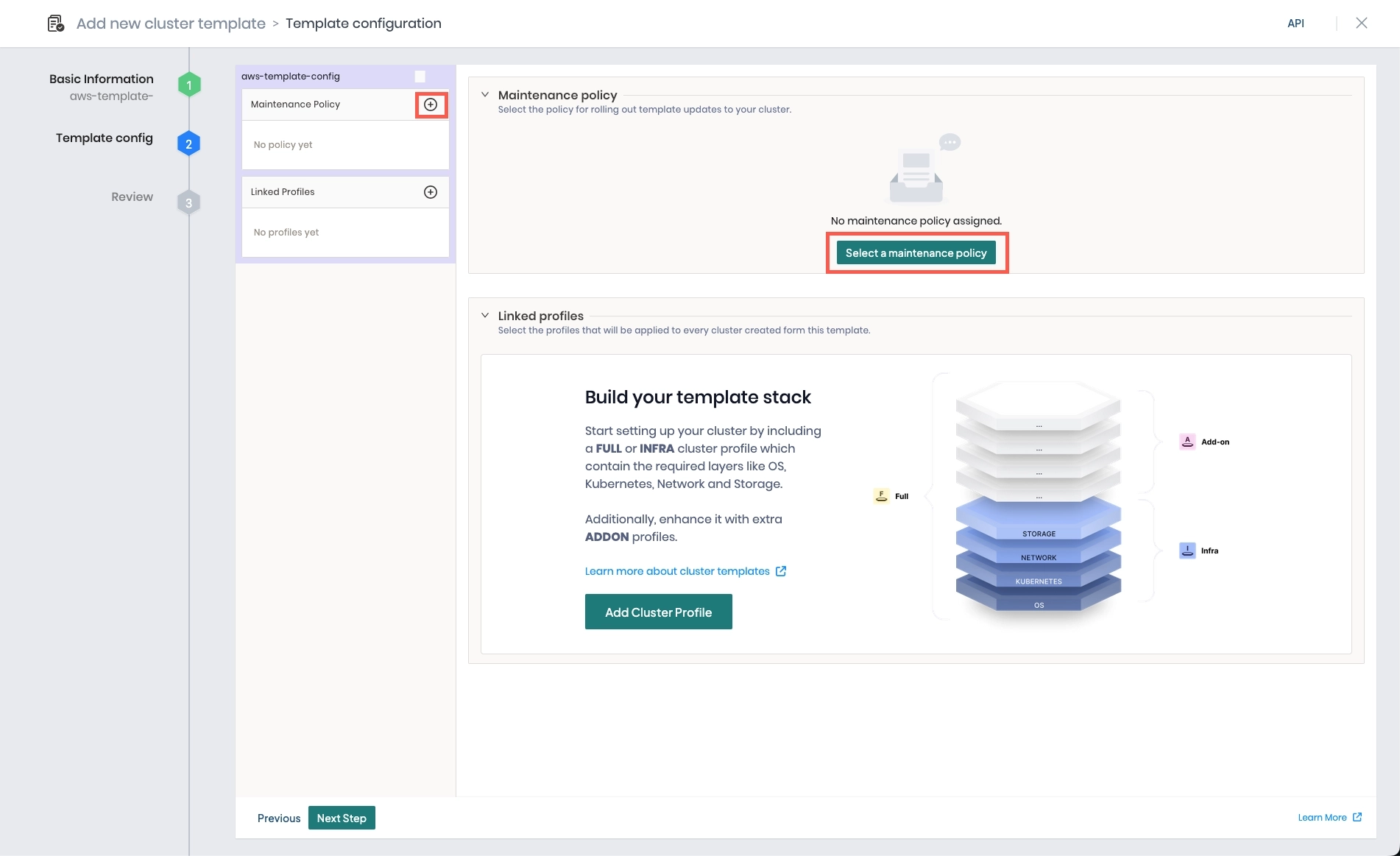Open external link icon beside Learn more about cluster templates
Screen dimensions: 1400x856
tap(780, 571)
